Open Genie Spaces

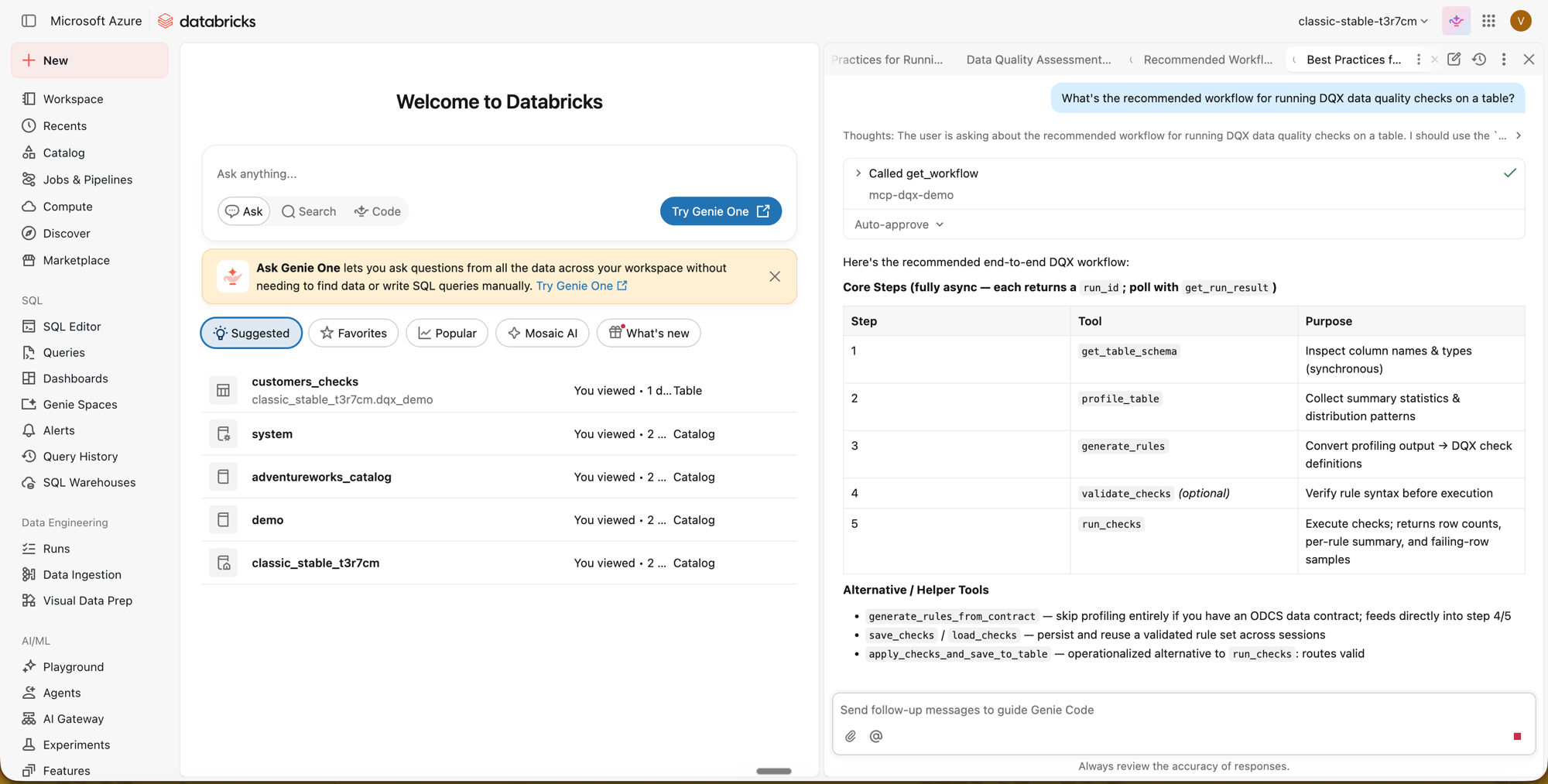click(x=80, y=404)
